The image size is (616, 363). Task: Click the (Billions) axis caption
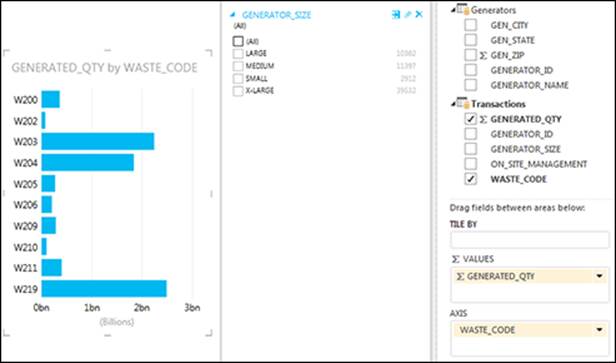(117, 322)
